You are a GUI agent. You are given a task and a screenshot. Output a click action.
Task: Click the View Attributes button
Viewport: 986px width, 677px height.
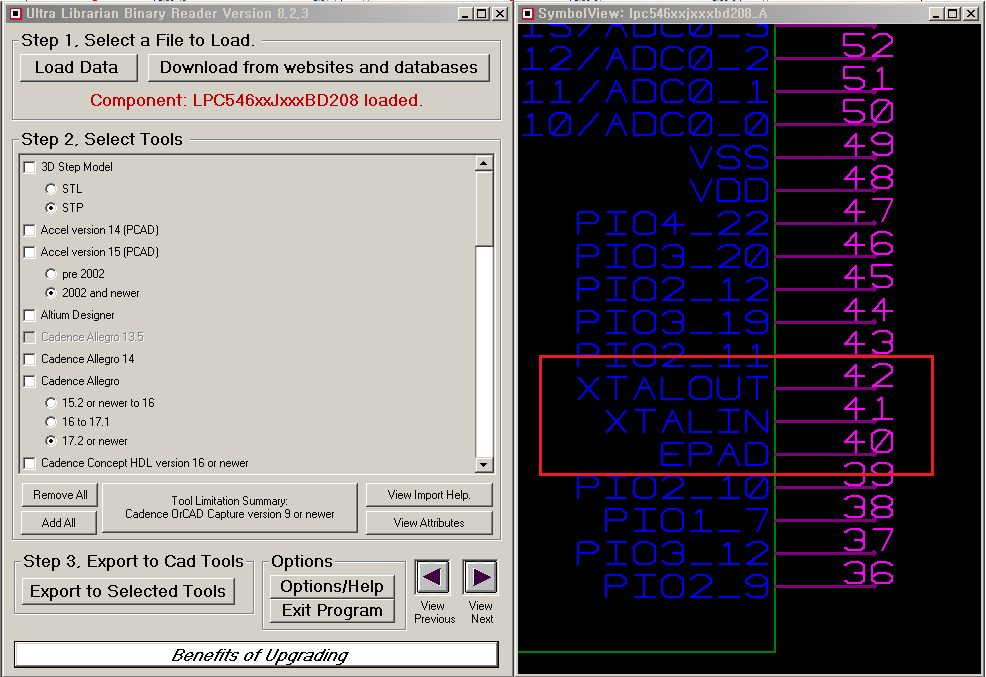click(x=429, y=522)
